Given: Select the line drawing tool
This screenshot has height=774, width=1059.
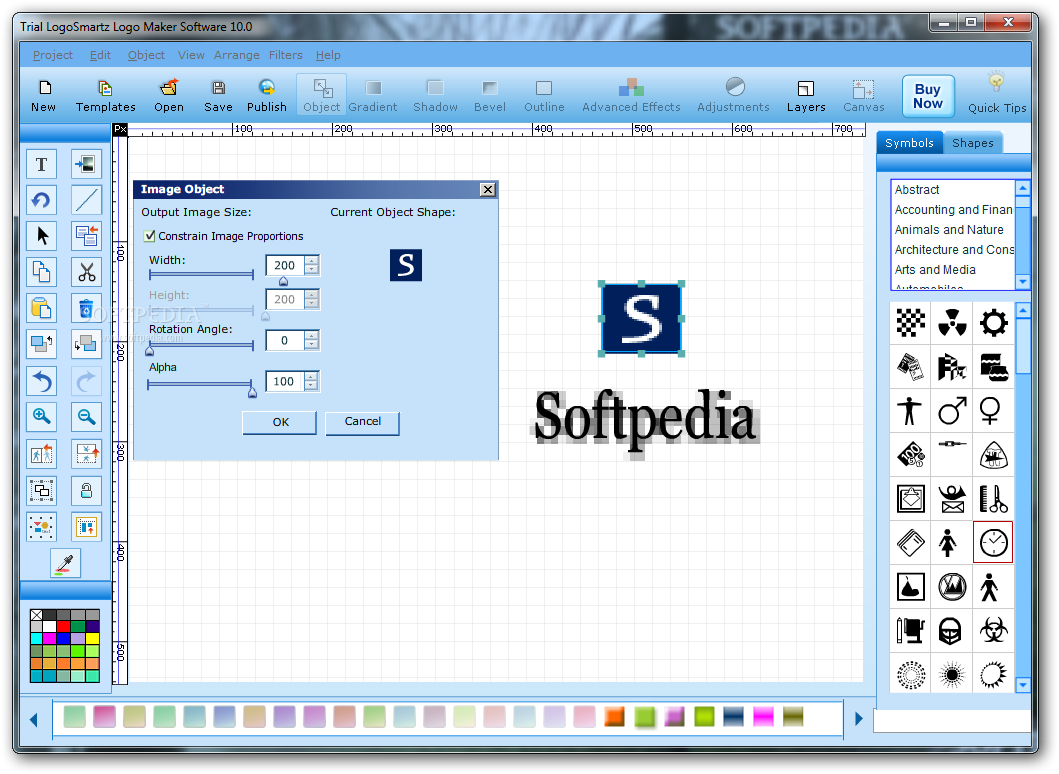Looking at the screenshot, I should [86, 201].
